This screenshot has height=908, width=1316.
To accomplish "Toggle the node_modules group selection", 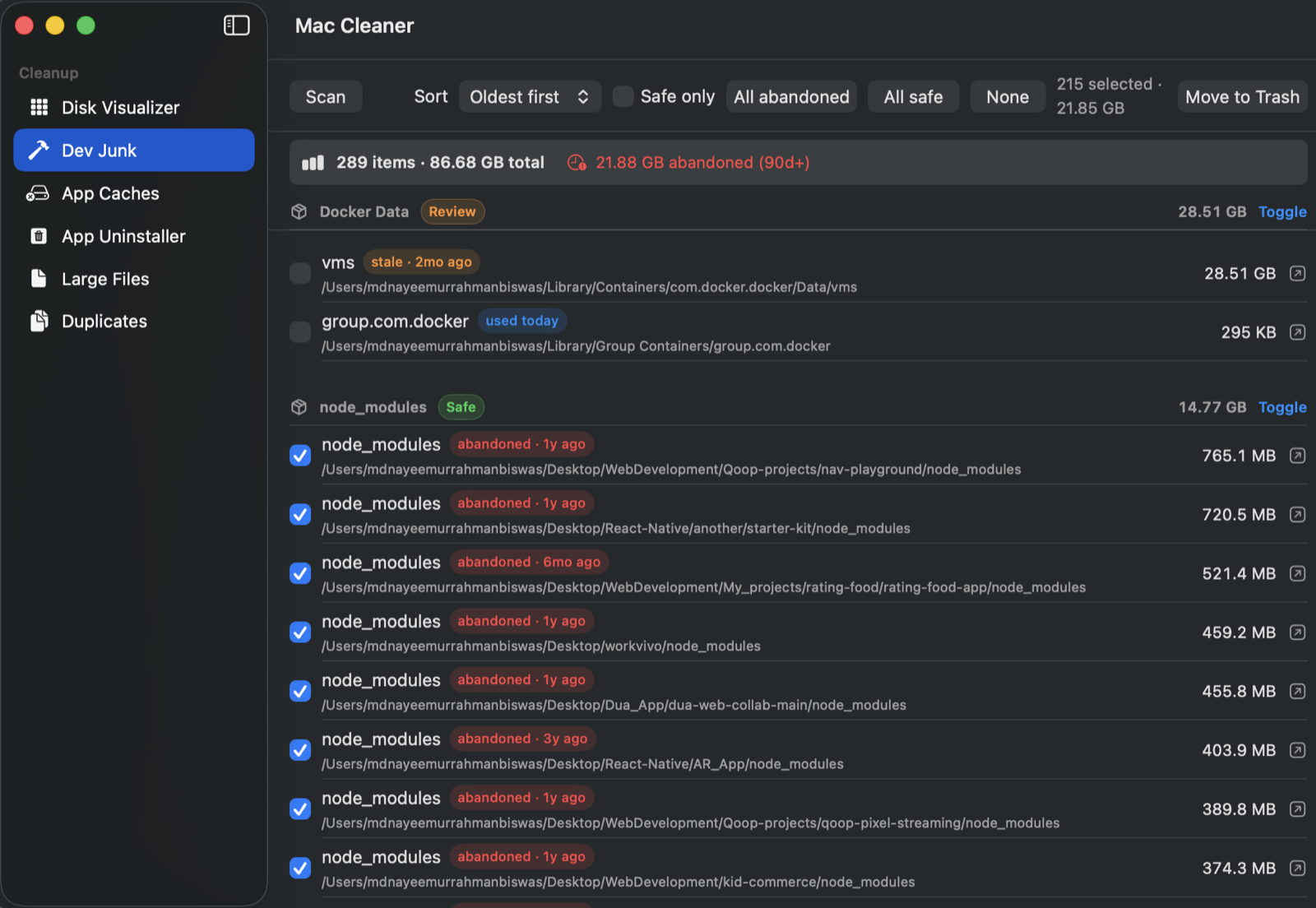I will tap(1282, 407).
